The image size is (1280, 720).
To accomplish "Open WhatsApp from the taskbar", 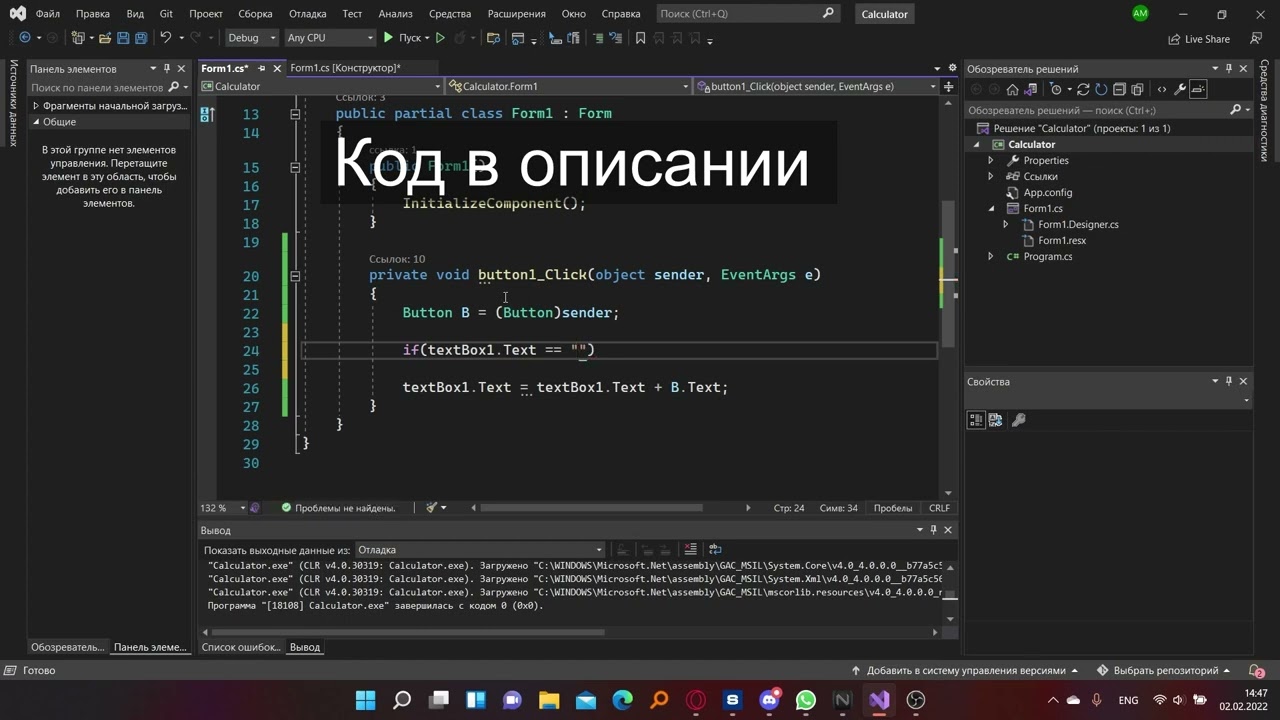I will (806, 700).
